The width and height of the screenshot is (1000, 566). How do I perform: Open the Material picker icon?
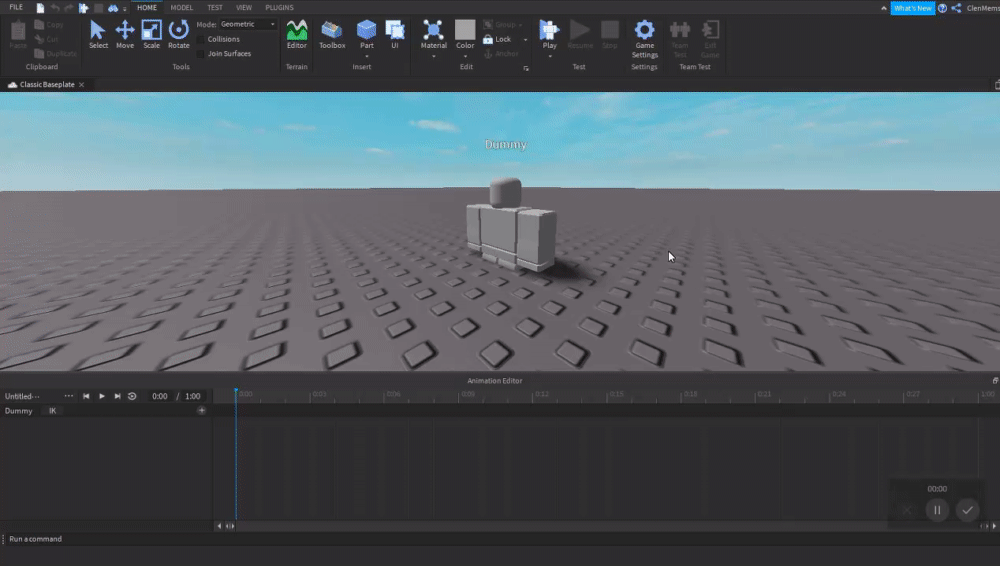pyautogui.click(x=434, y=31)
